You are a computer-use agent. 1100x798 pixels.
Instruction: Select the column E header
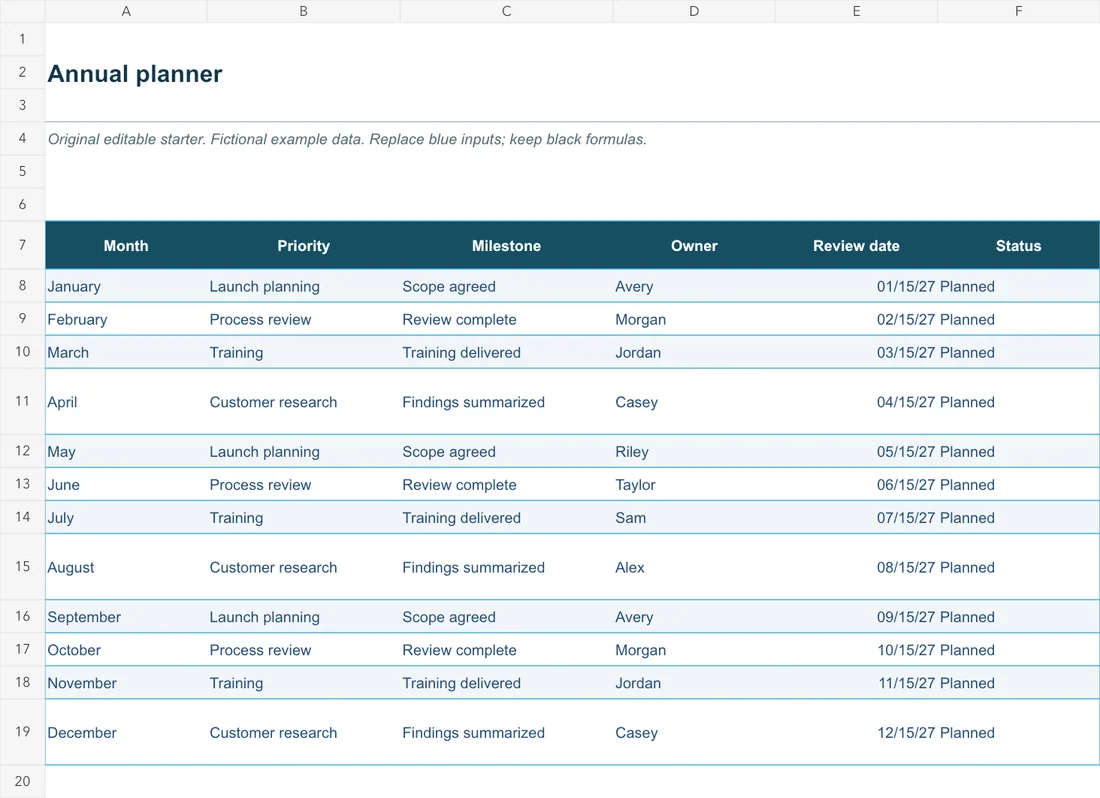tap(857, 11)
